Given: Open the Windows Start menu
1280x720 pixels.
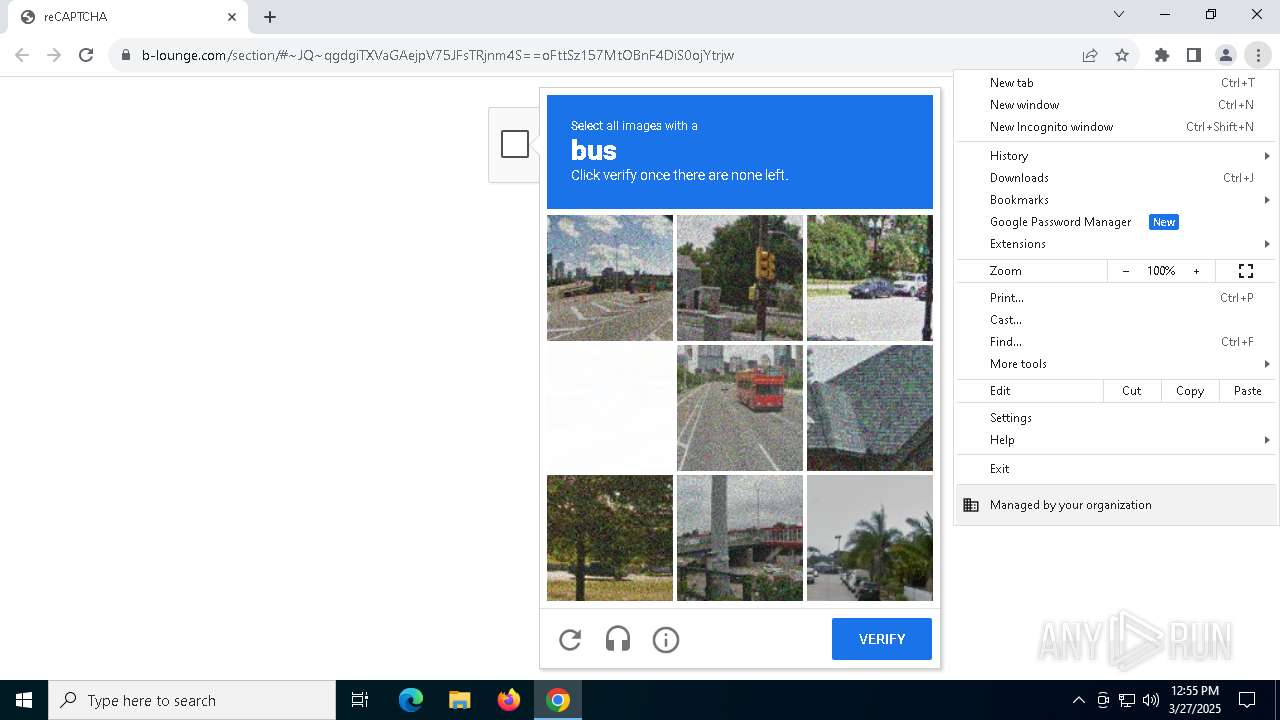Looking at the screenshot, I should click(x=24, y=700).
